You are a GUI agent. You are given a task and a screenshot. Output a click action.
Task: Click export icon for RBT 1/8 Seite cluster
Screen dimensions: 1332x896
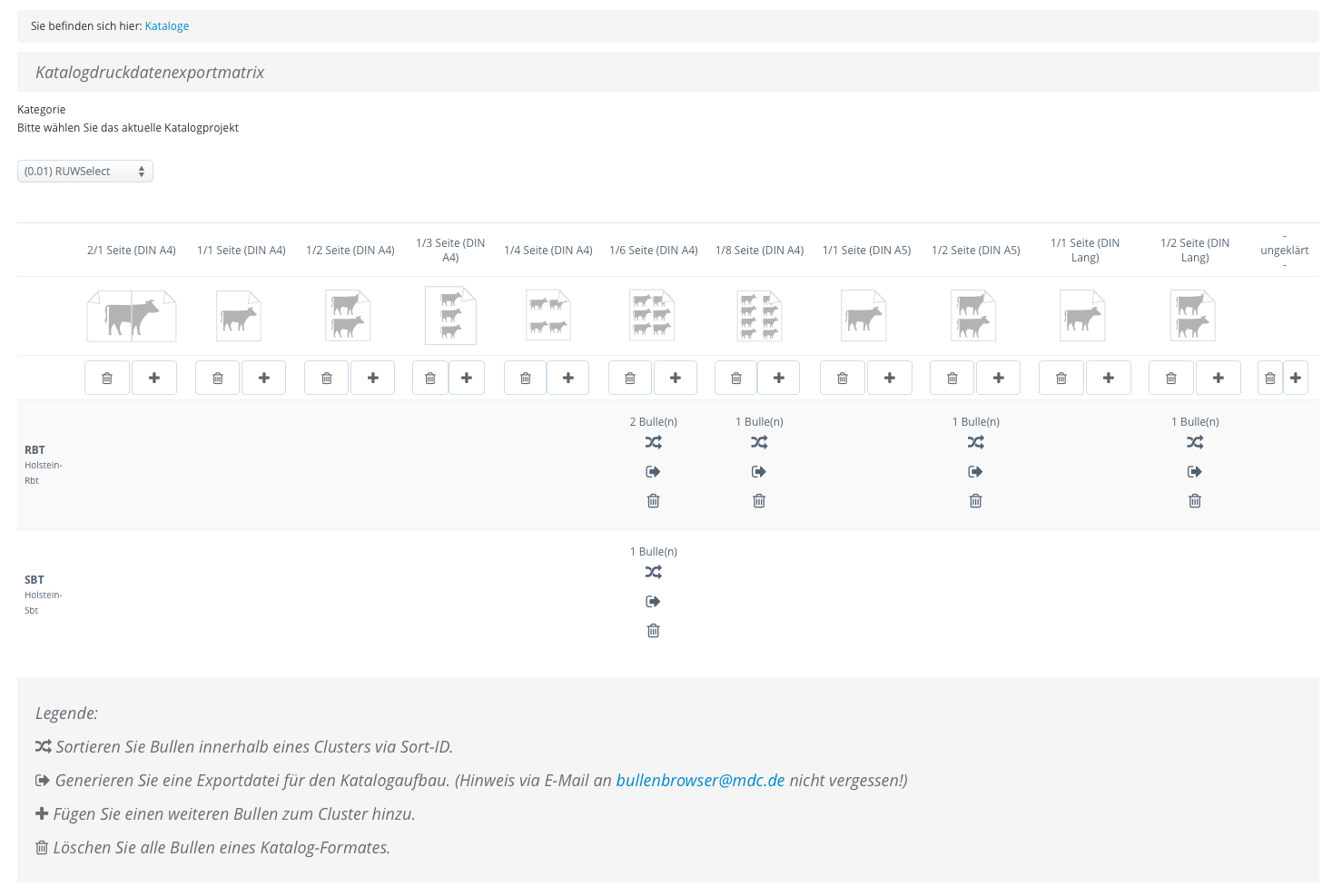(759, 471)
